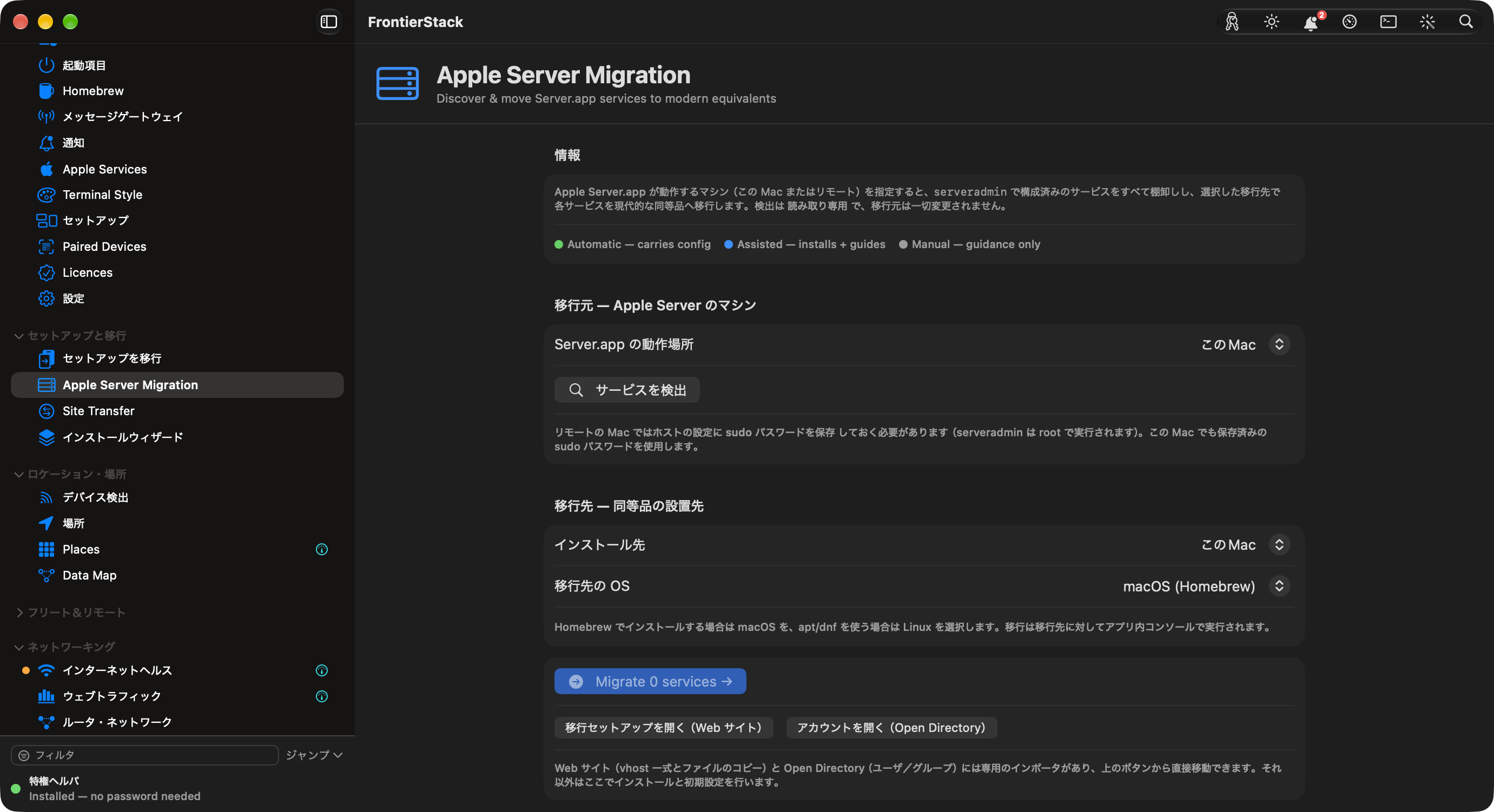Toggle the sidebar panel icon
The width and height of the screenshot is (1494, 812).
click(329, 22)
